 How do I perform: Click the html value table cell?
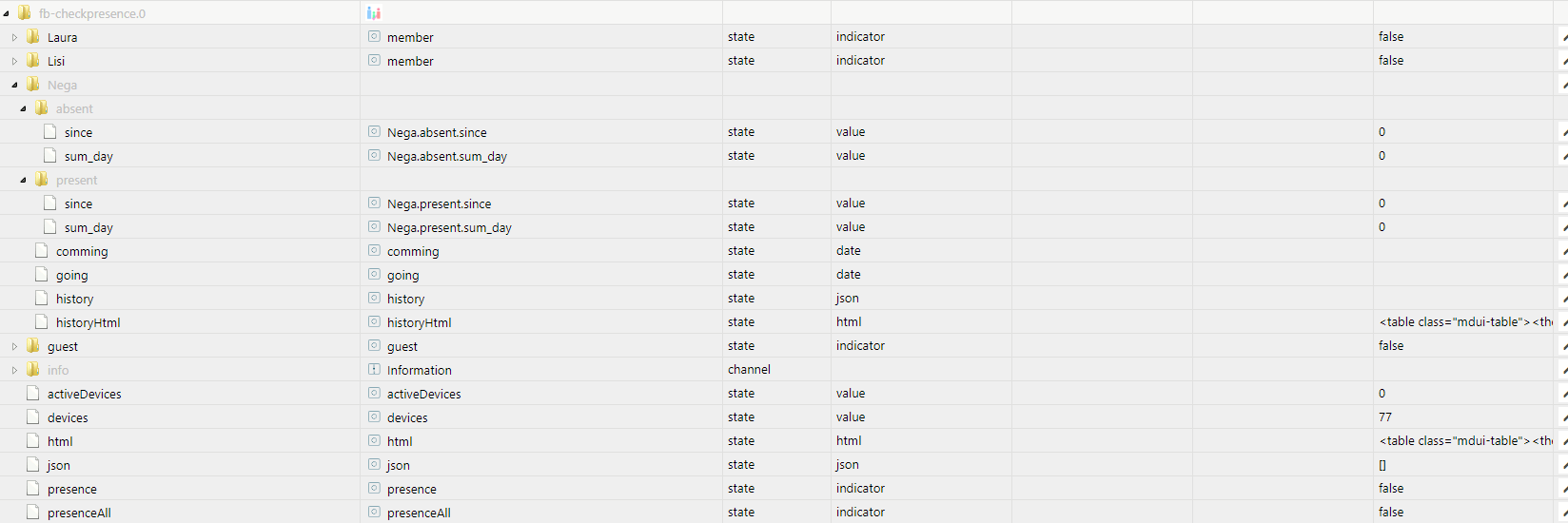tap(1463, 441)
